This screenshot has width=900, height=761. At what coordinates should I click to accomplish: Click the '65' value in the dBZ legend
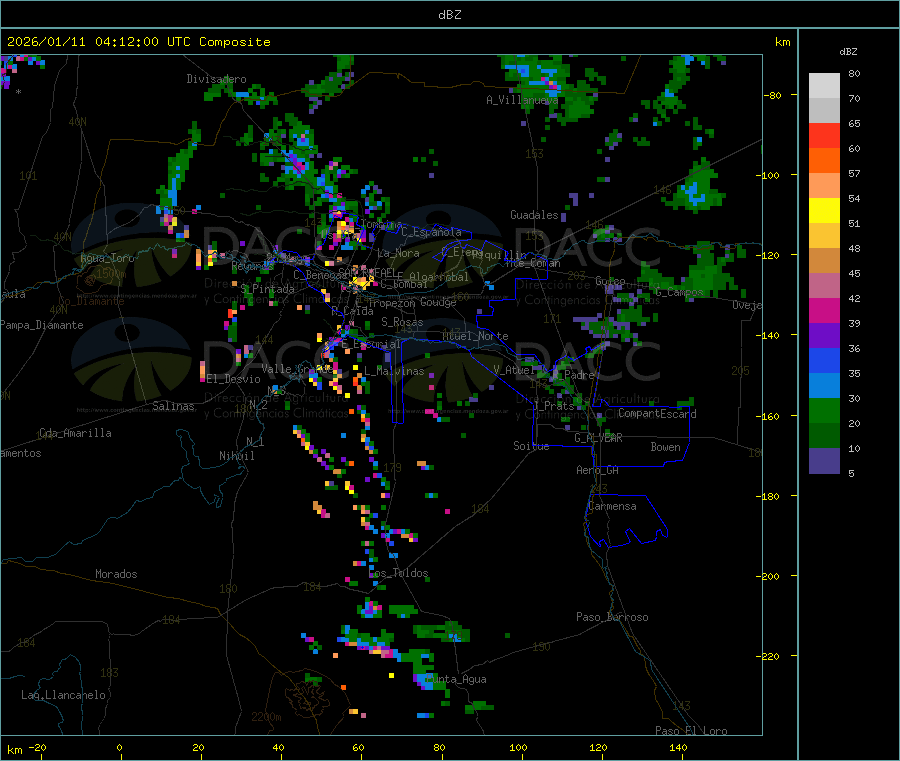[854, 124]
